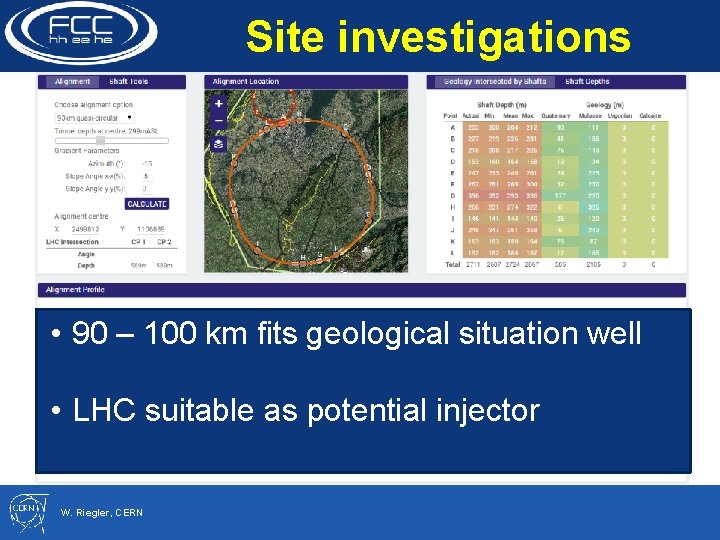Click point A row label in table

(x=453, y=127)
